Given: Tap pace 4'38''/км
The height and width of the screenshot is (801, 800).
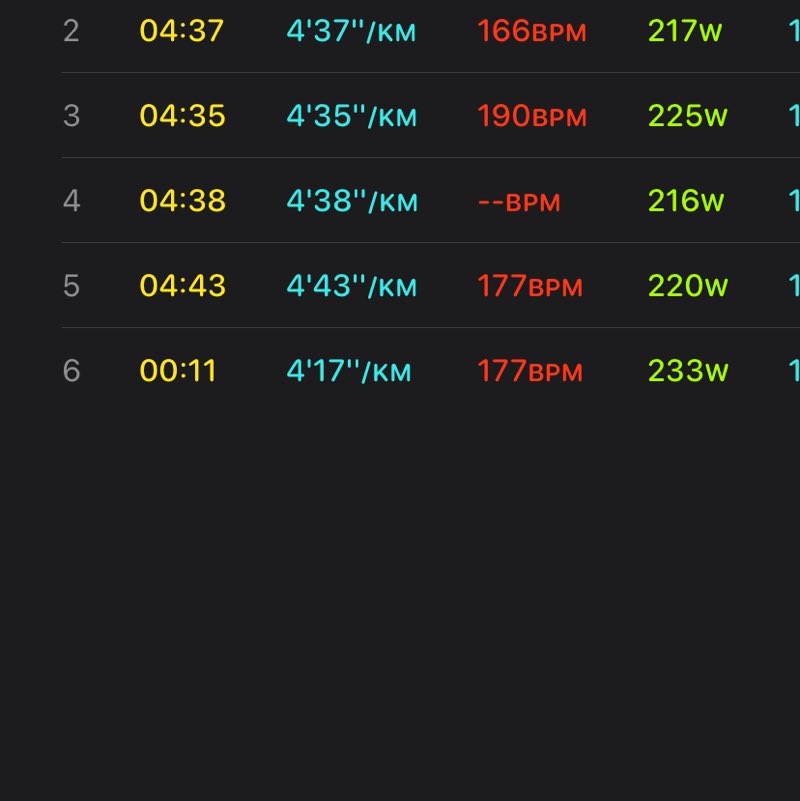Looking at the screenshot, I should click(352, 201).
